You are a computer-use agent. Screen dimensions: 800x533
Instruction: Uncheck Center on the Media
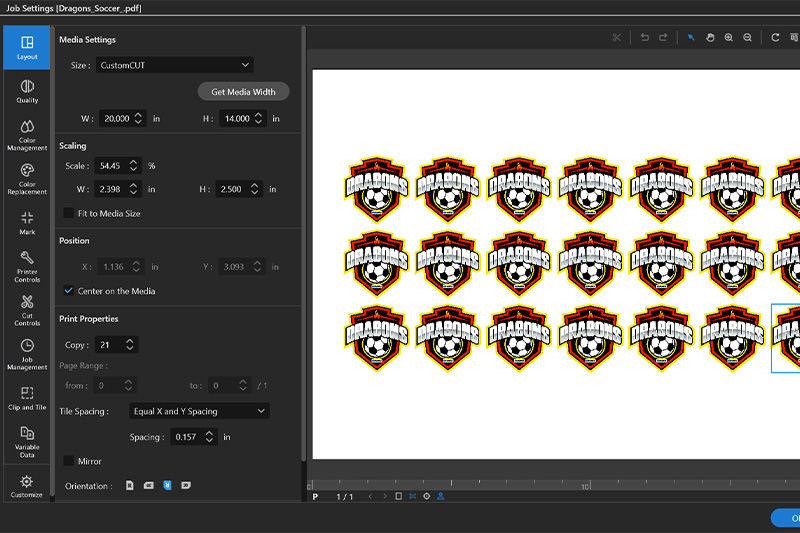(68, 291)
